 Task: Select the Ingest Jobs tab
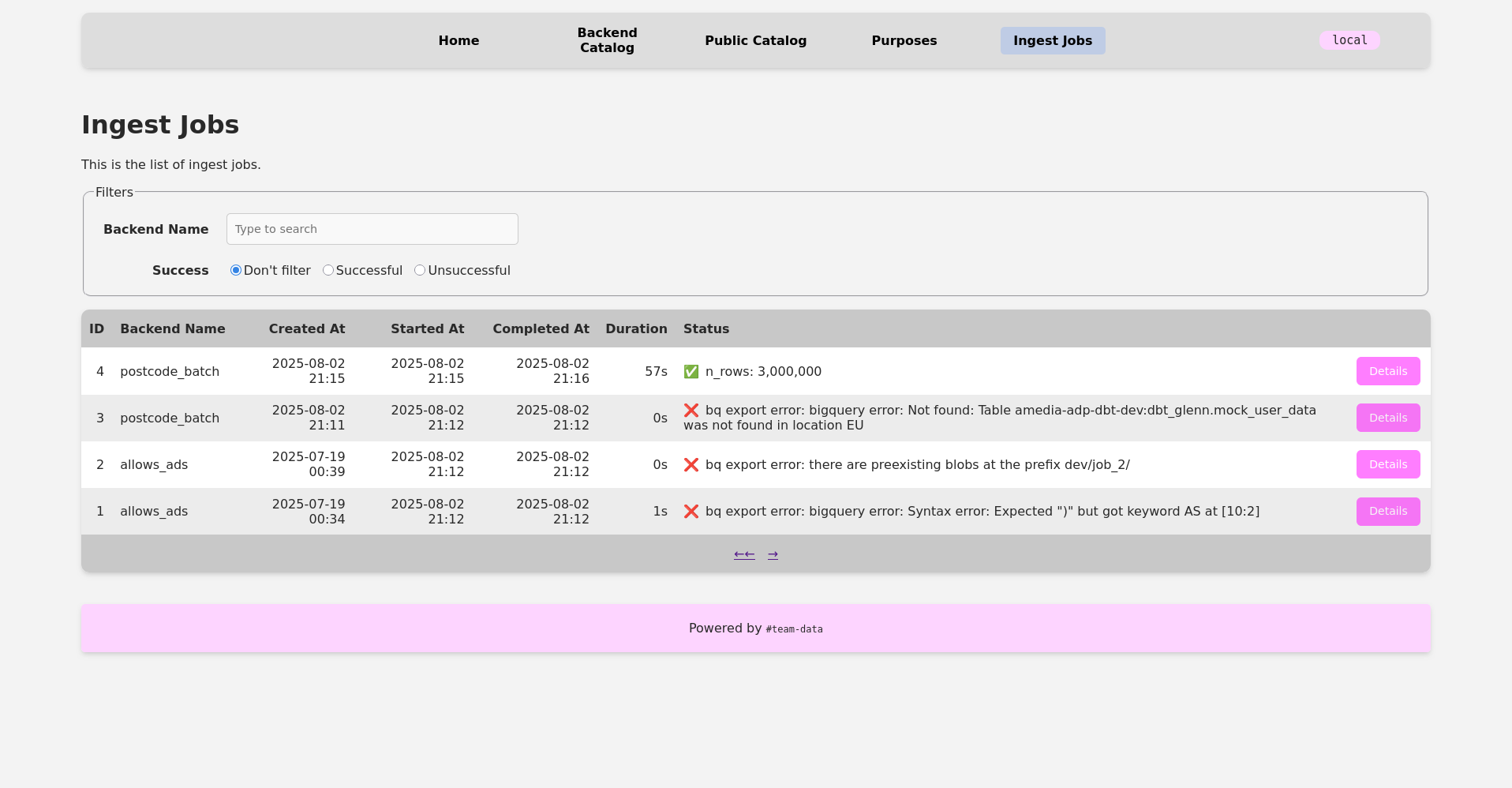click(1052, 40)
